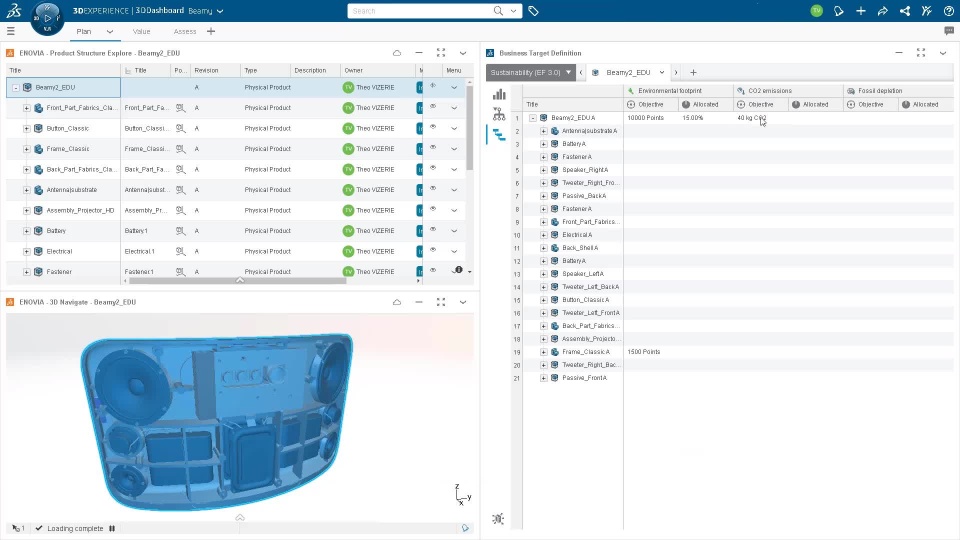Screen dimensions: 960x540
Task: Toggle visibility eye for Beamy2_EDU row
Action: pyautogui.click(x=433, y=86)
